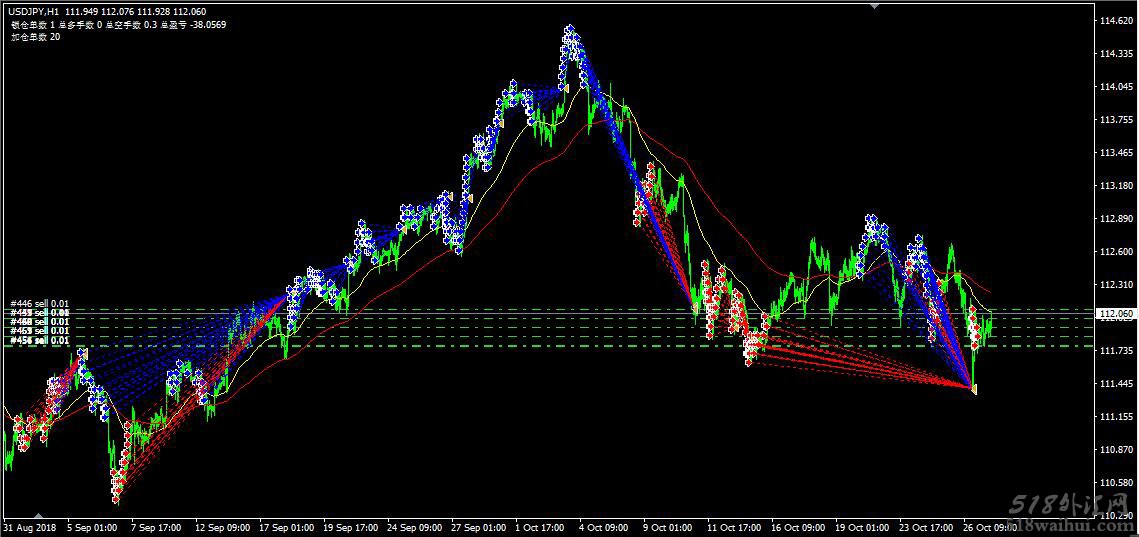1139x537 pixels.
Task: Click the 113.180 label on price axis
Action: tap(1115, 185)
